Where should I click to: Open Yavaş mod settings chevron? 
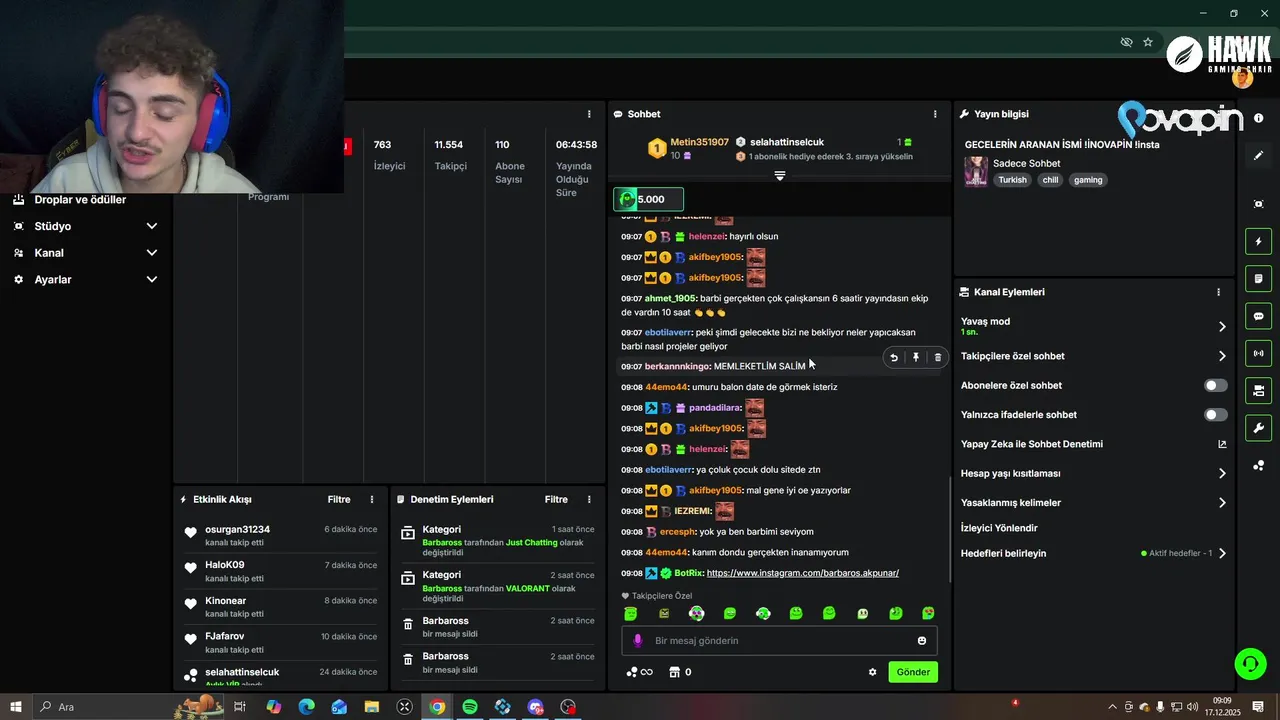click(x=1222, y=326)
